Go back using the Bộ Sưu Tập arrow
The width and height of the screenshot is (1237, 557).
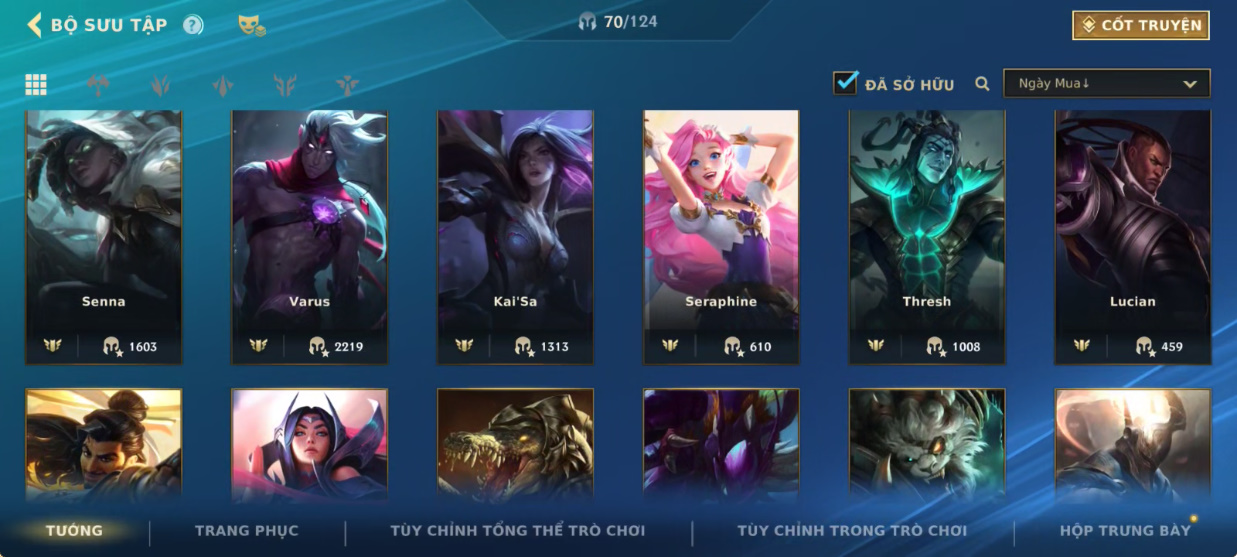(x=35, y=25)
